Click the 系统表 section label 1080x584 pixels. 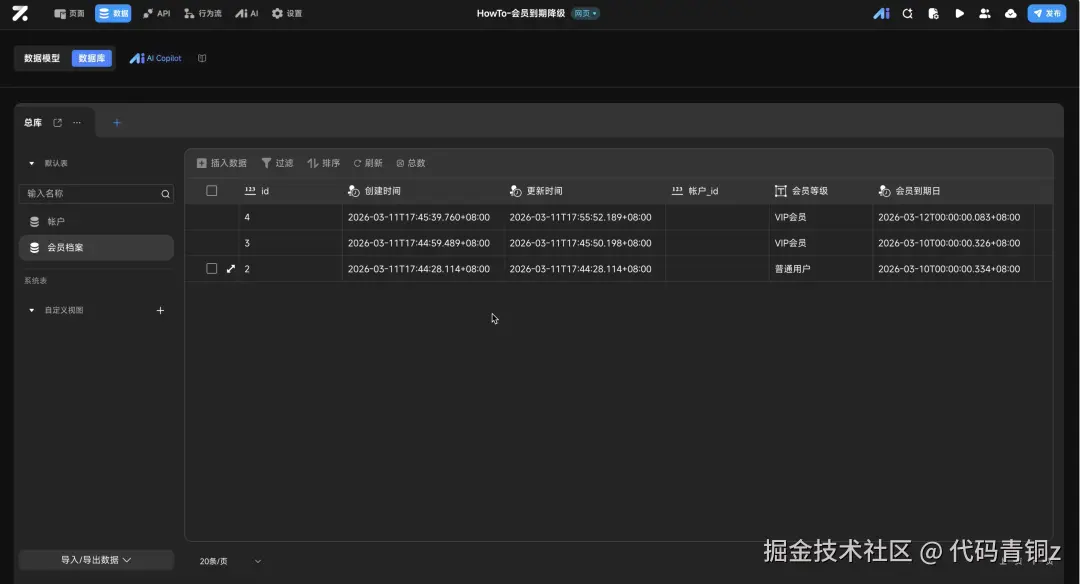click(36, 281)
